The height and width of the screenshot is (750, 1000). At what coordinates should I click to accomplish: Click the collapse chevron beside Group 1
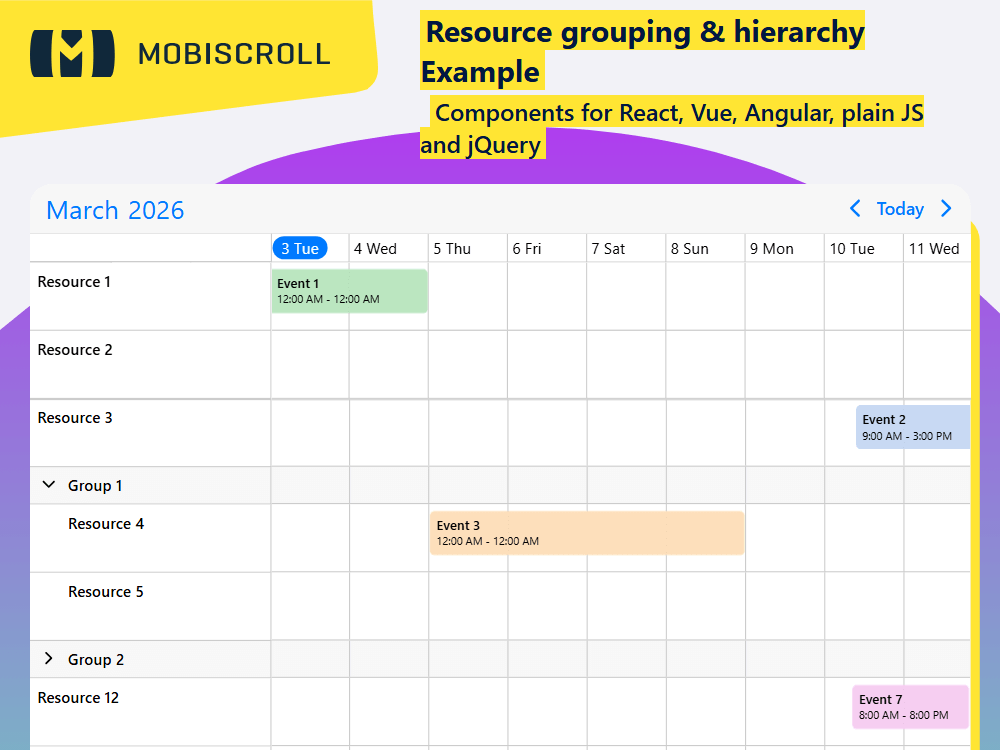[48, 484]
